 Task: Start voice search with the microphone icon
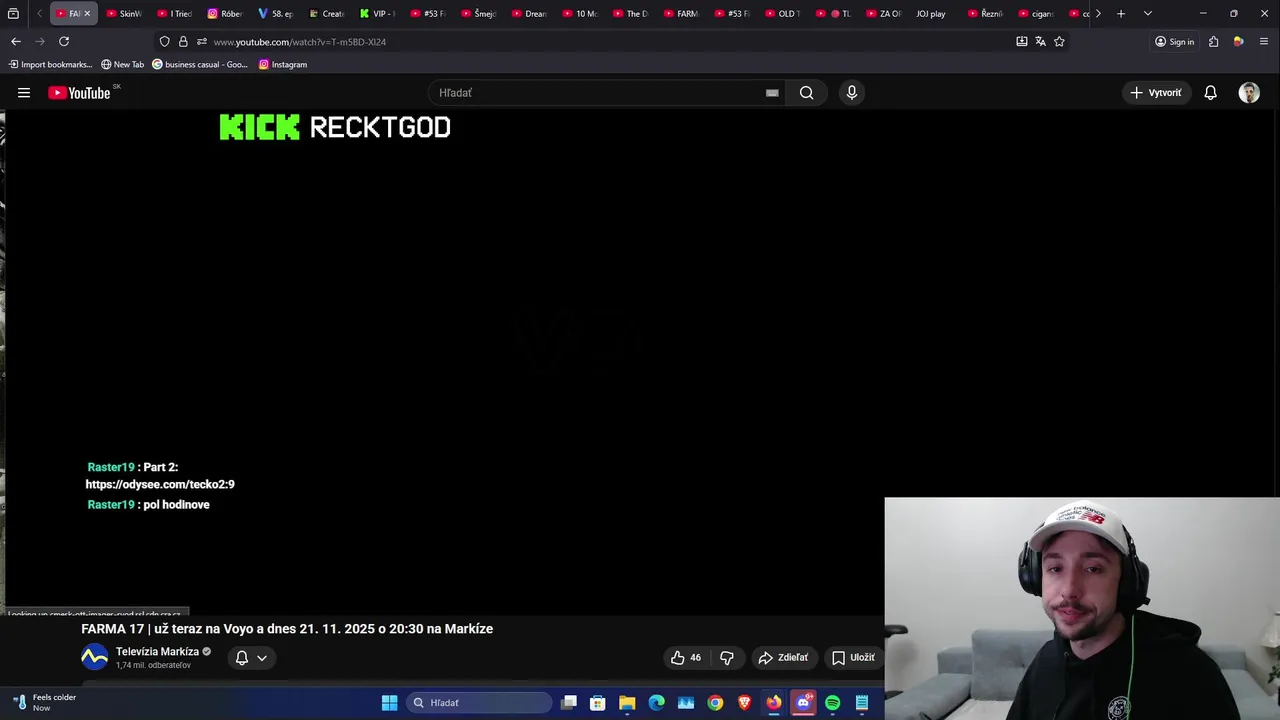[852, 93]
